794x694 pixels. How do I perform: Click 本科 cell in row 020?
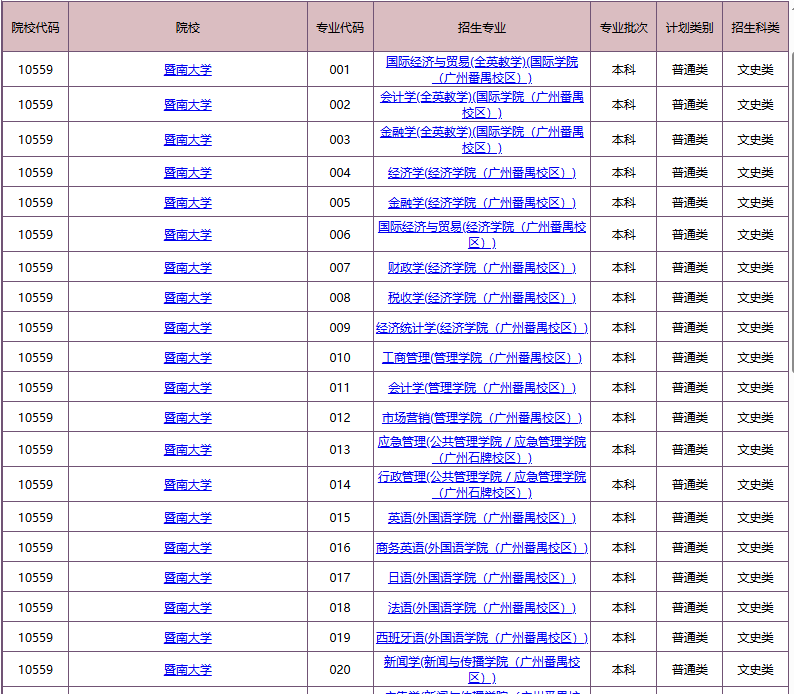[623, 670]
